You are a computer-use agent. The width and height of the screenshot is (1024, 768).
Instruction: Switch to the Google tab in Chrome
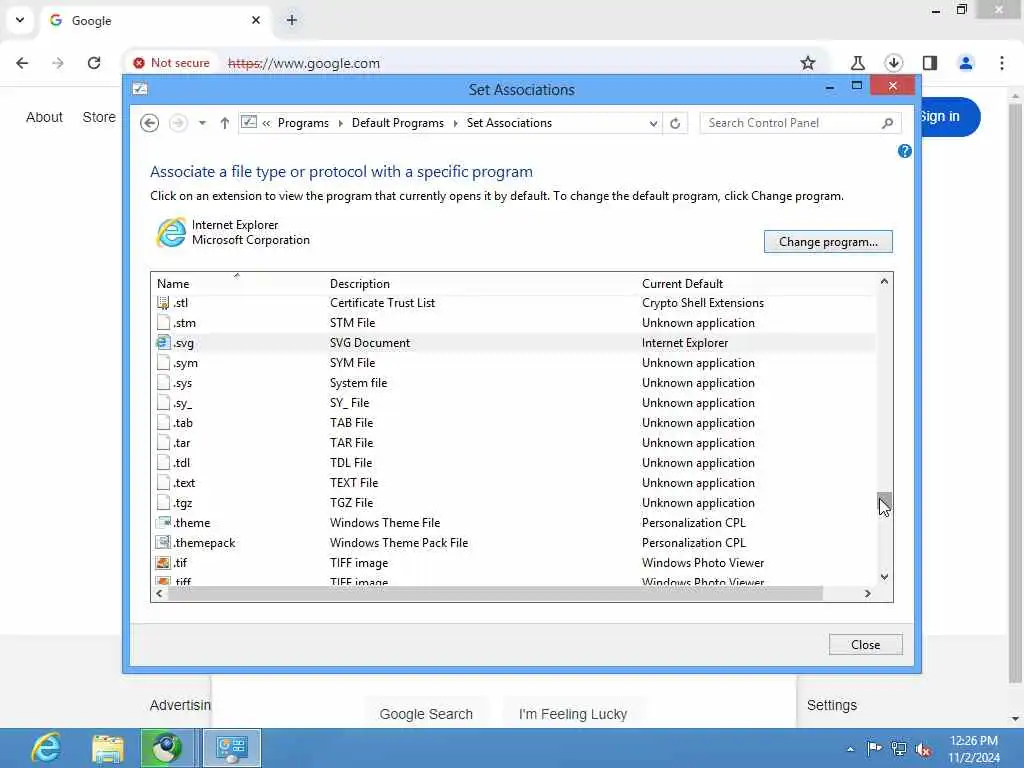click(x=153, y=20)
